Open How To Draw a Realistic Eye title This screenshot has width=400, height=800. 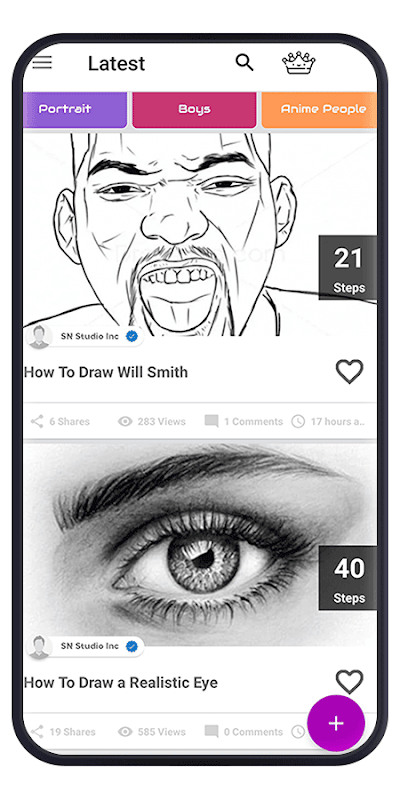pyautogui.click(x=120, y=683)
